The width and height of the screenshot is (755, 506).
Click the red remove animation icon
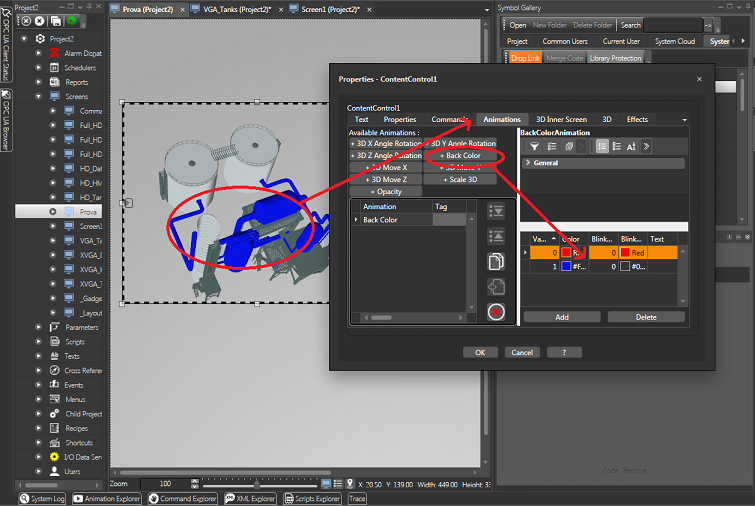pyautogui.click(x=495, y=312)
